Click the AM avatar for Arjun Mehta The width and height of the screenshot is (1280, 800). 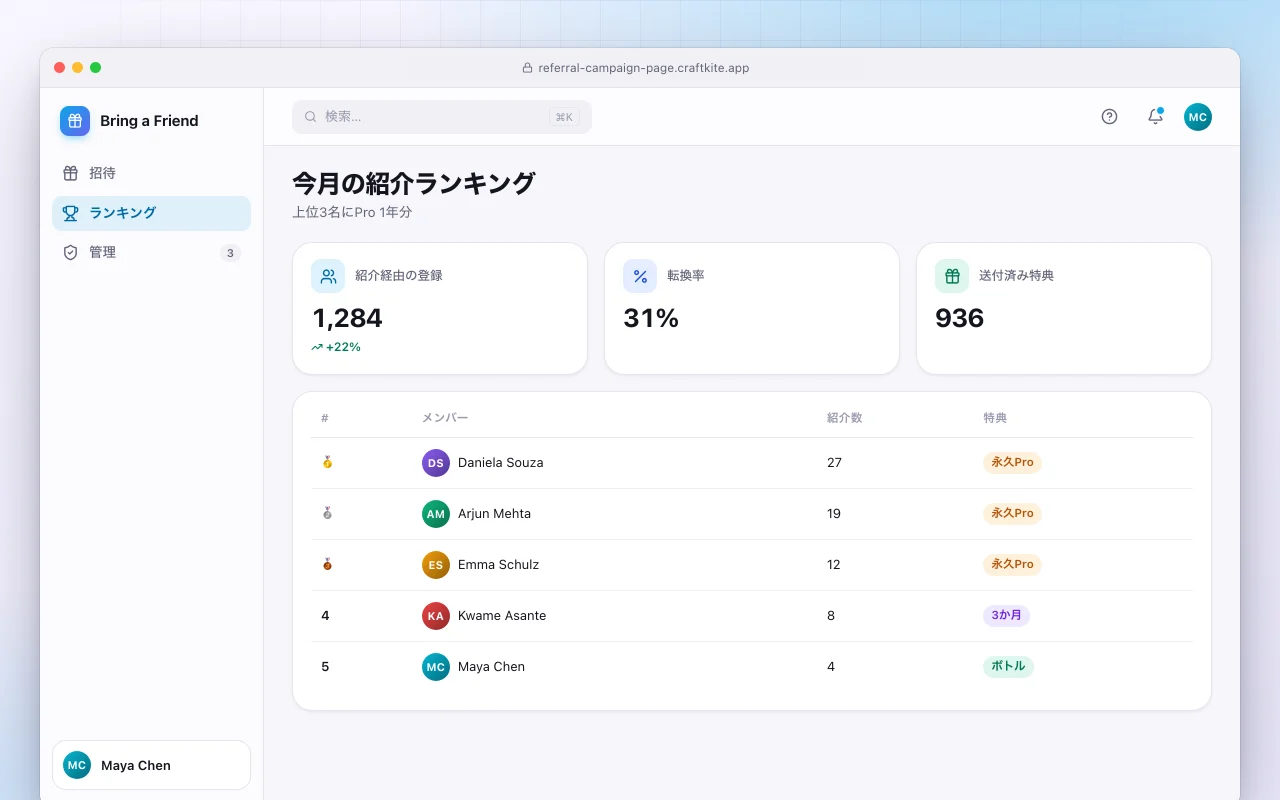[x=436, y=514]
